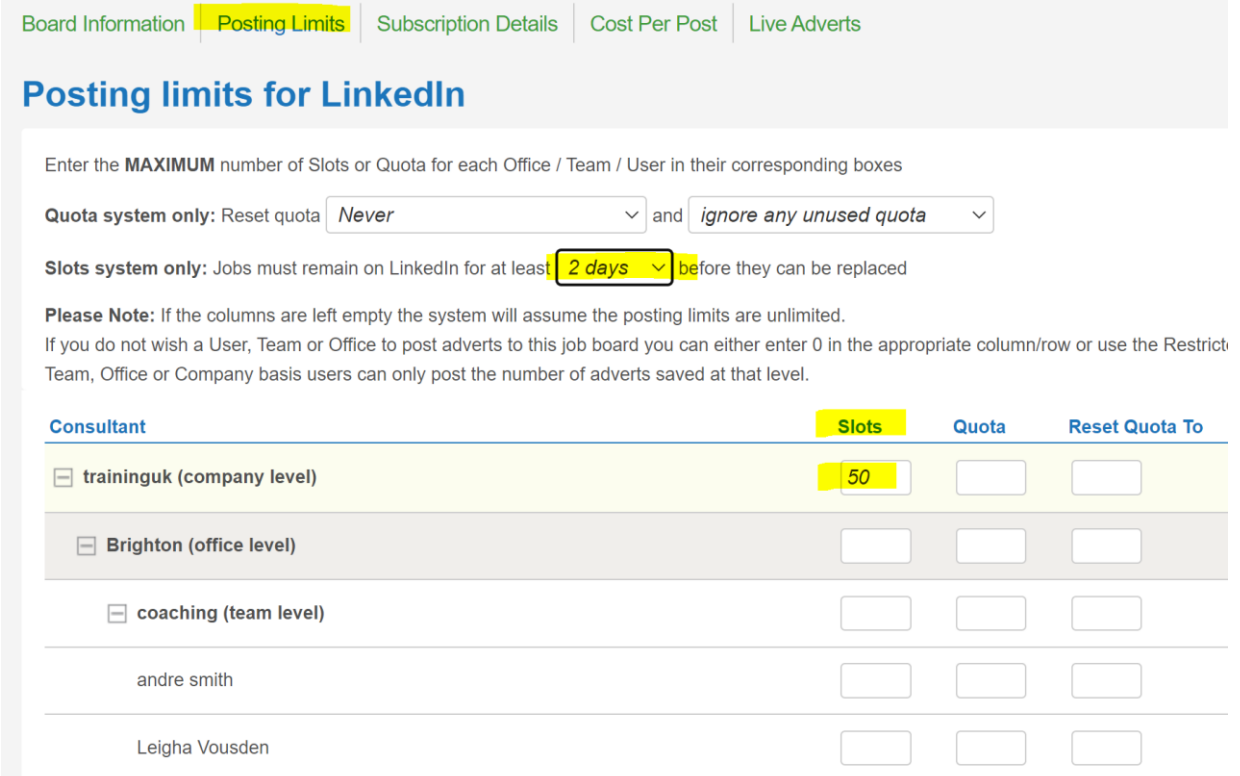The image size is (1240, 776).
Task: Collapse the Brighton office level row
Action: tap(87, 546)
